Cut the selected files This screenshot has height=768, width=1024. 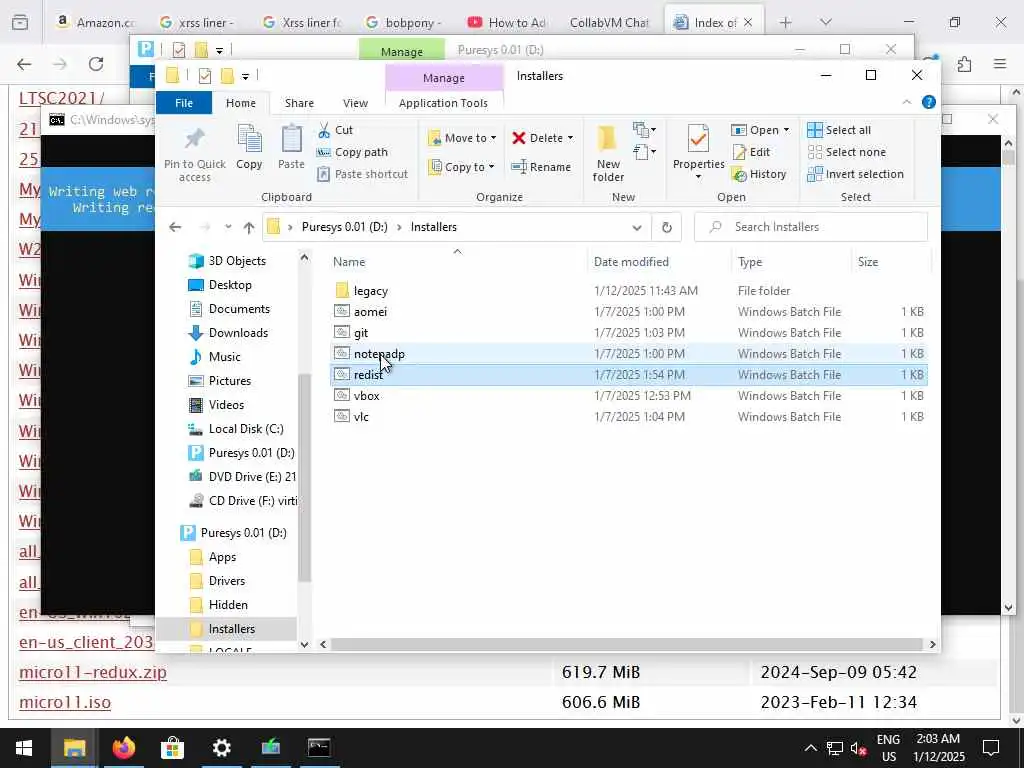pyautogui.click(x=335, y=130)
